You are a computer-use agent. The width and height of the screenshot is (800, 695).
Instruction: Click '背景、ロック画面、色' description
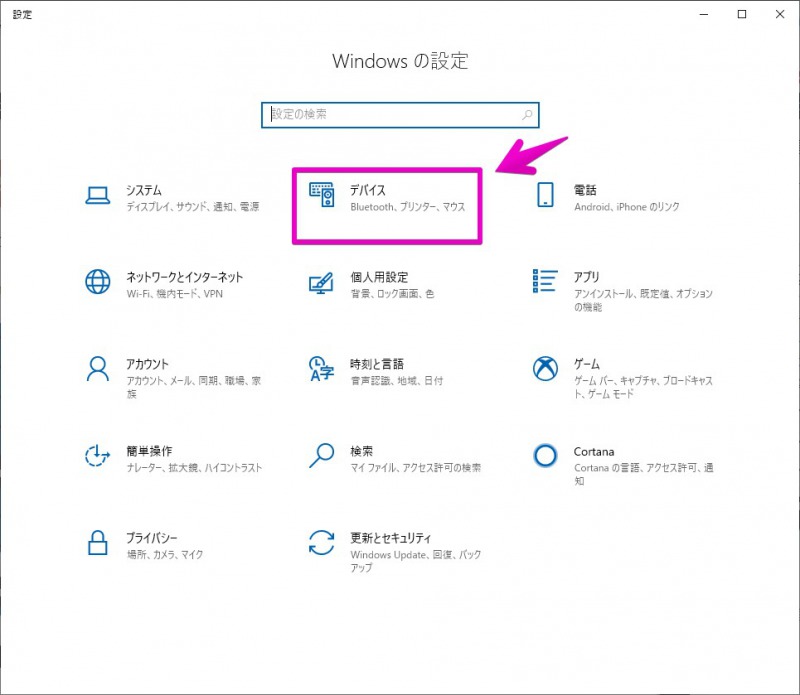tap(392, 293)
